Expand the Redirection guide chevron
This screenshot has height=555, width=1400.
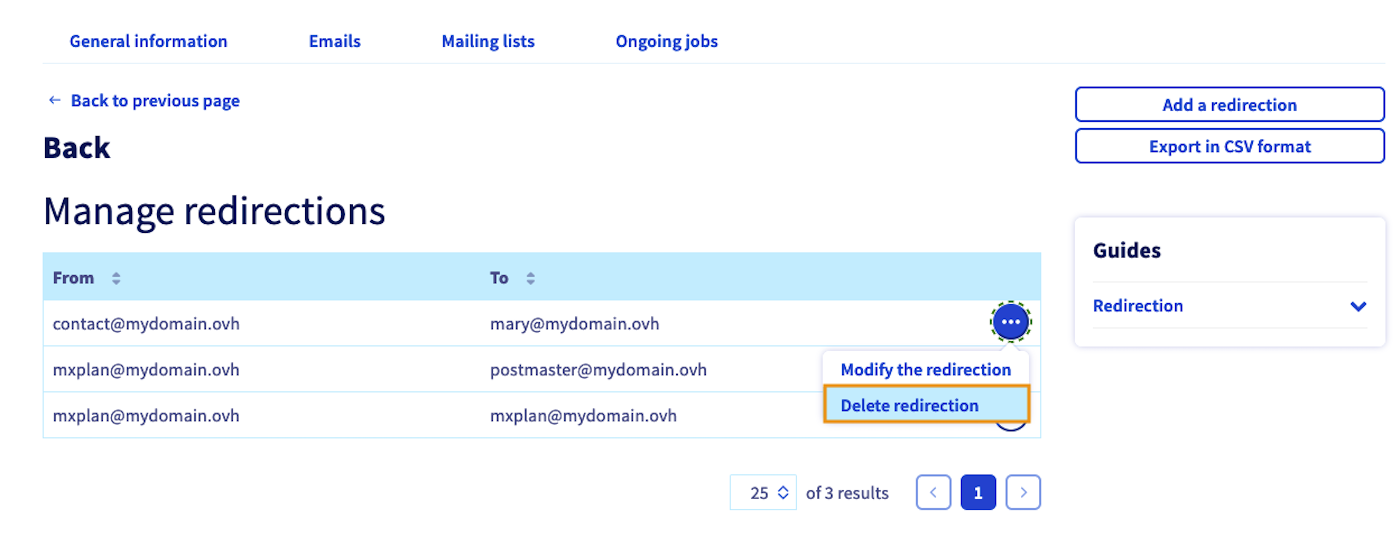(x=1357, y=306)
